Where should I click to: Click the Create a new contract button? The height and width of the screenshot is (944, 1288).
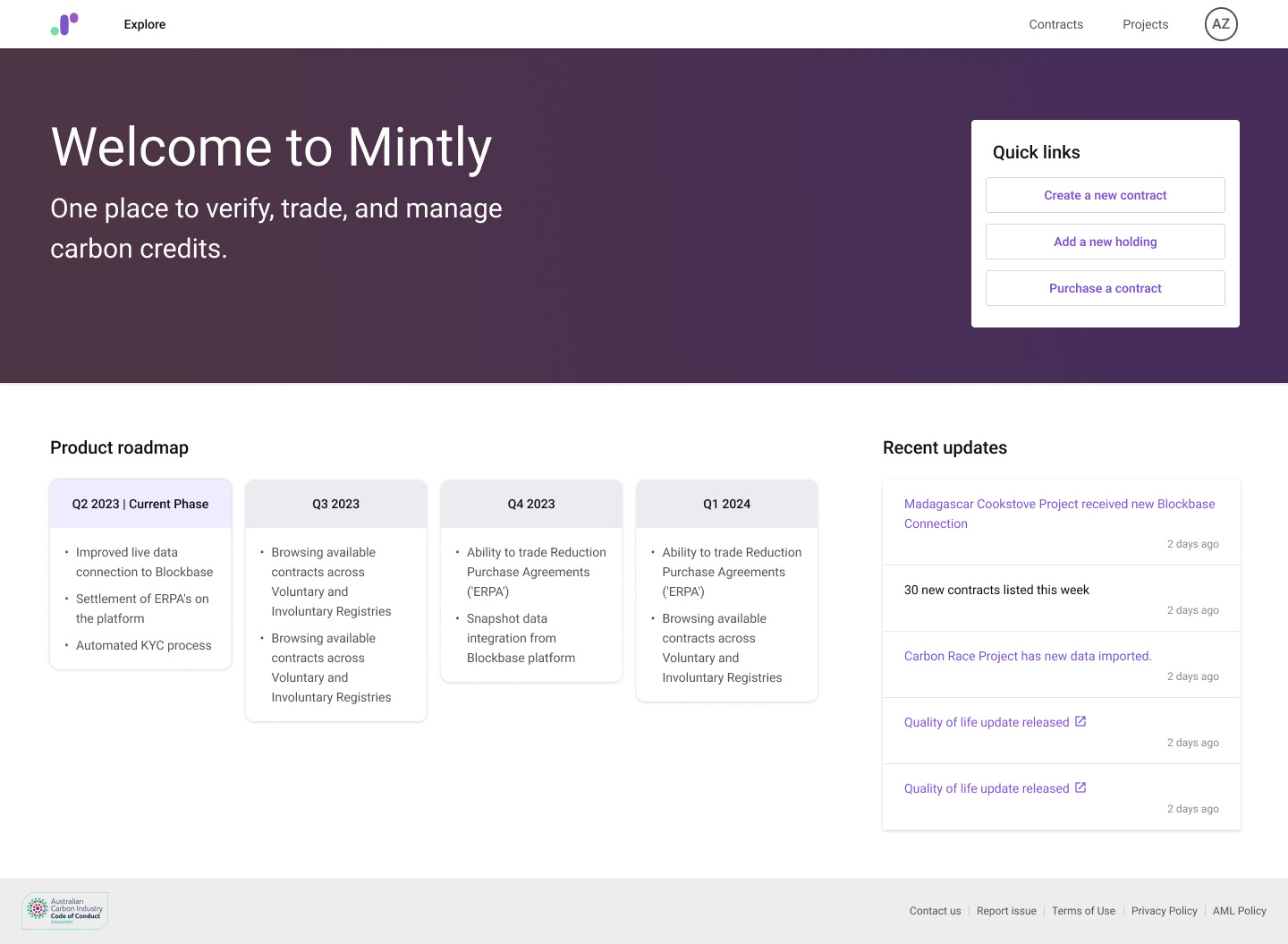pos(1105,195)
